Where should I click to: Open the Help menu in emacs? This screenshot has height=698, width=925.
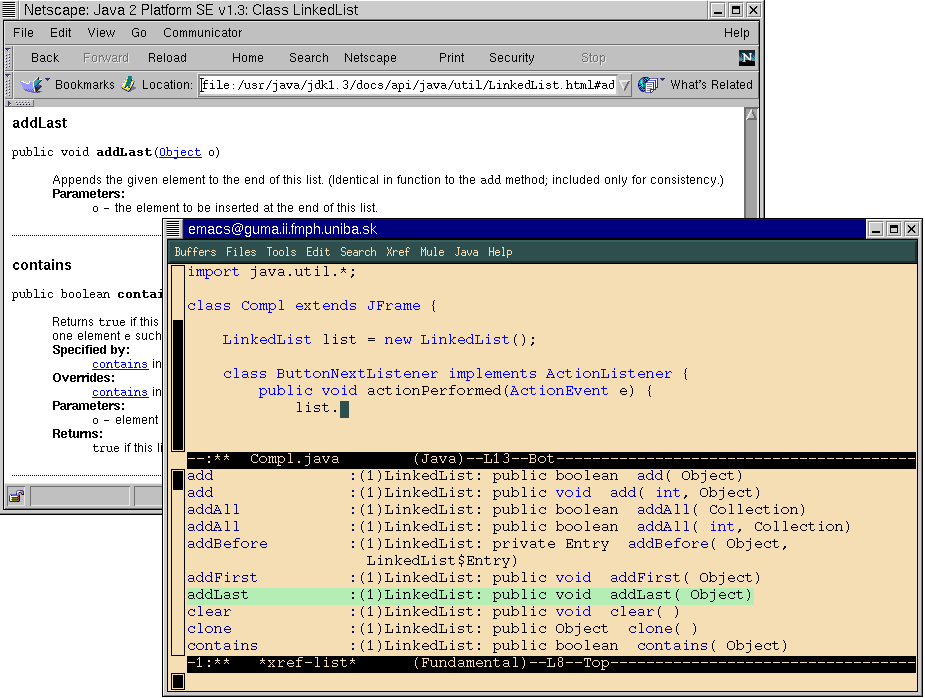(x=500, y=252)
